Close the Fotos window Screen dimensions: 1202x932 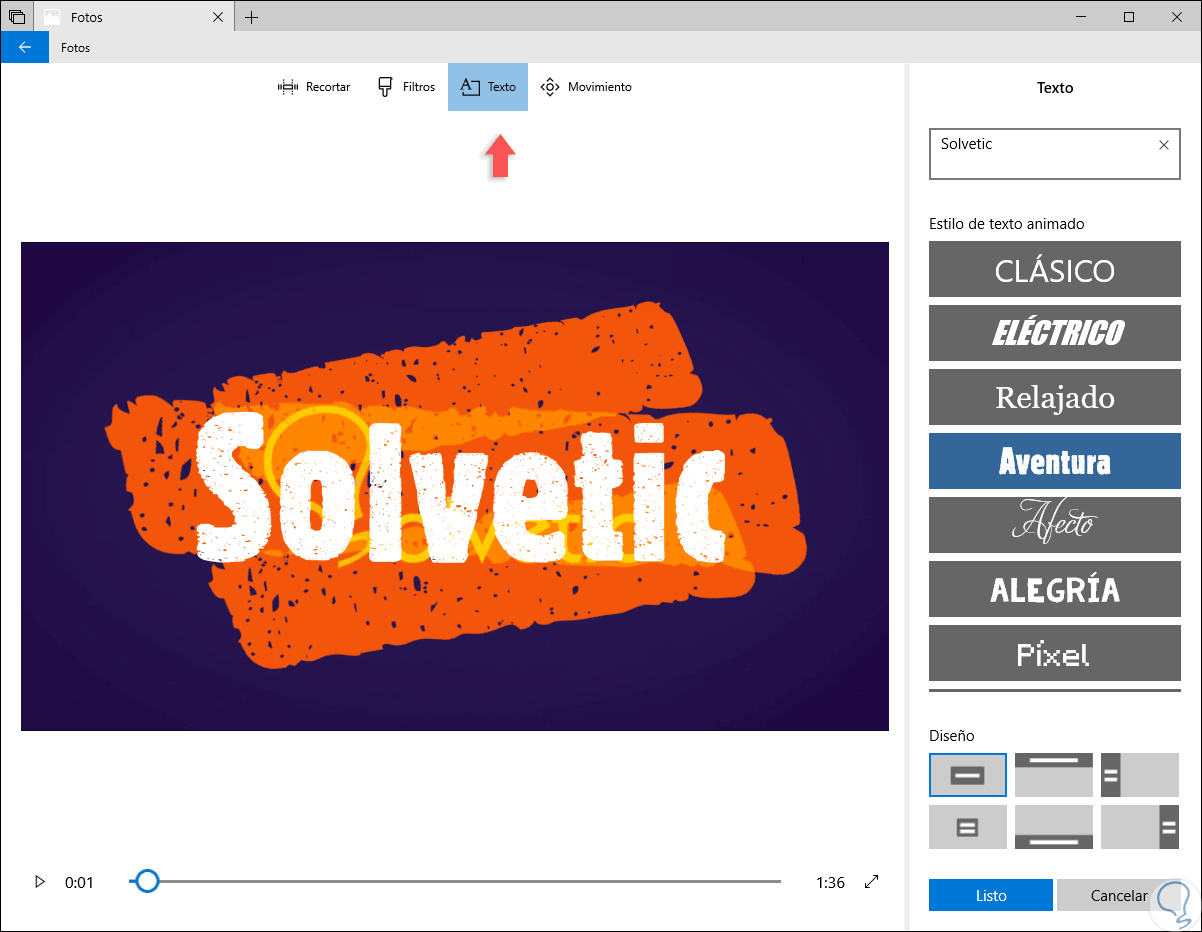(1175, 17)
